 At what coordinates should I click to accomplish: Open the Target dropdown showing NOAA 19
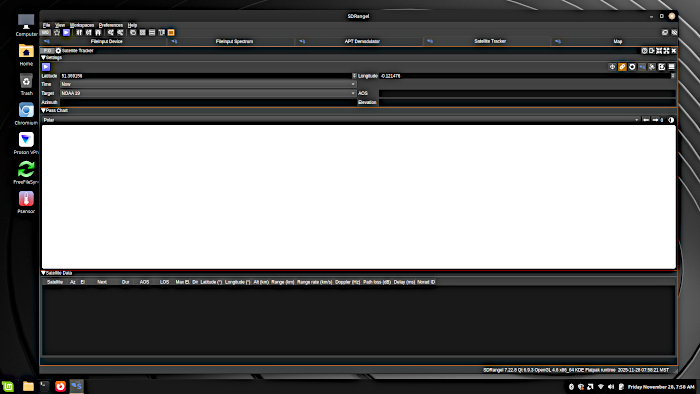[208, 93]
